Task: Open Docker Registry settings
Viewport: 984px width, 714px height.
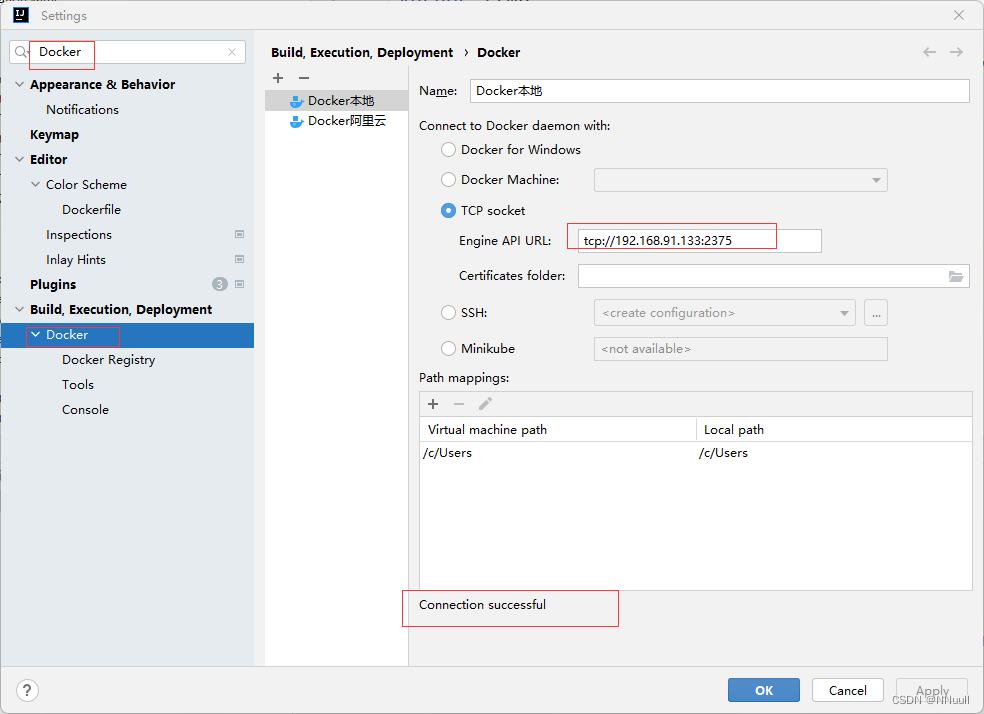Action: 109,360
